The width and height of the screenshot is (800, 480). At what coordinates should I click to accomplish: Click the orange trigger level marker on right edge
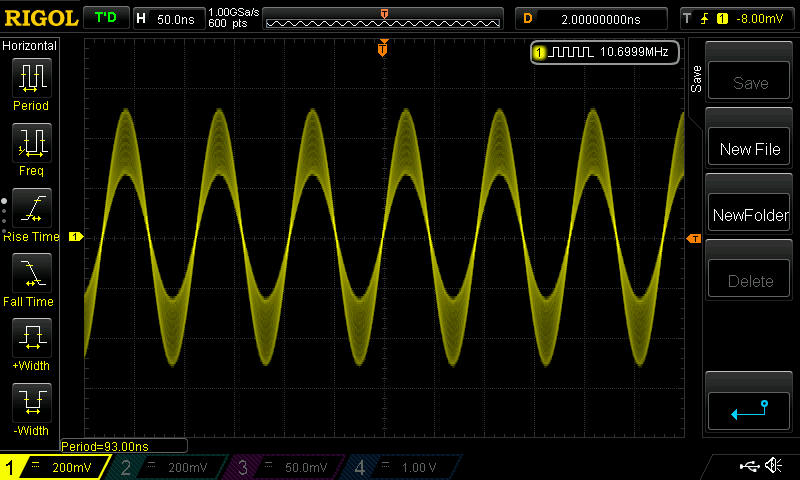point(693,238)
